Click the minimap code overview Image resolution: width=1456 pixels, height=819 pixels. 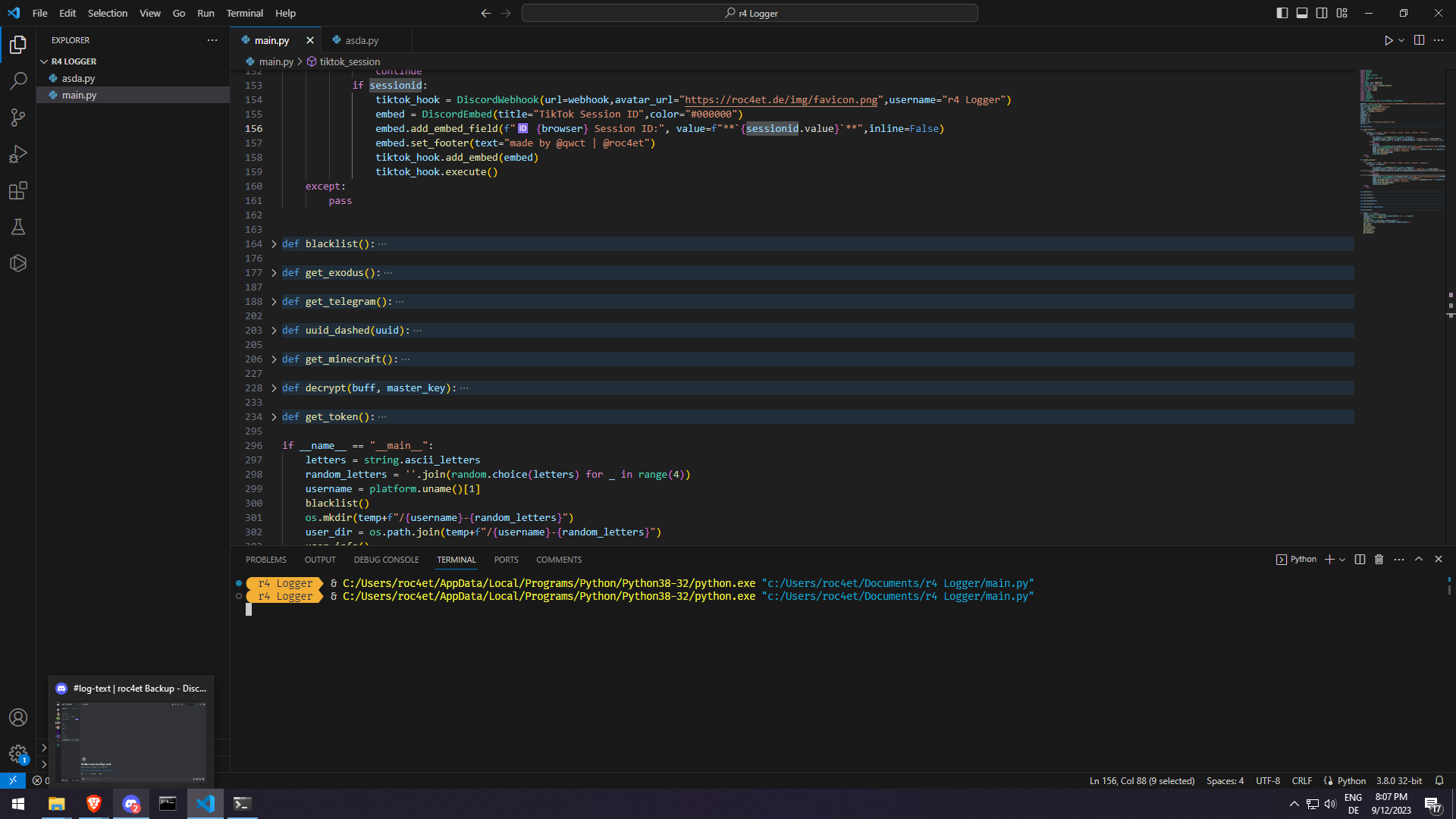pos(1401,152)
